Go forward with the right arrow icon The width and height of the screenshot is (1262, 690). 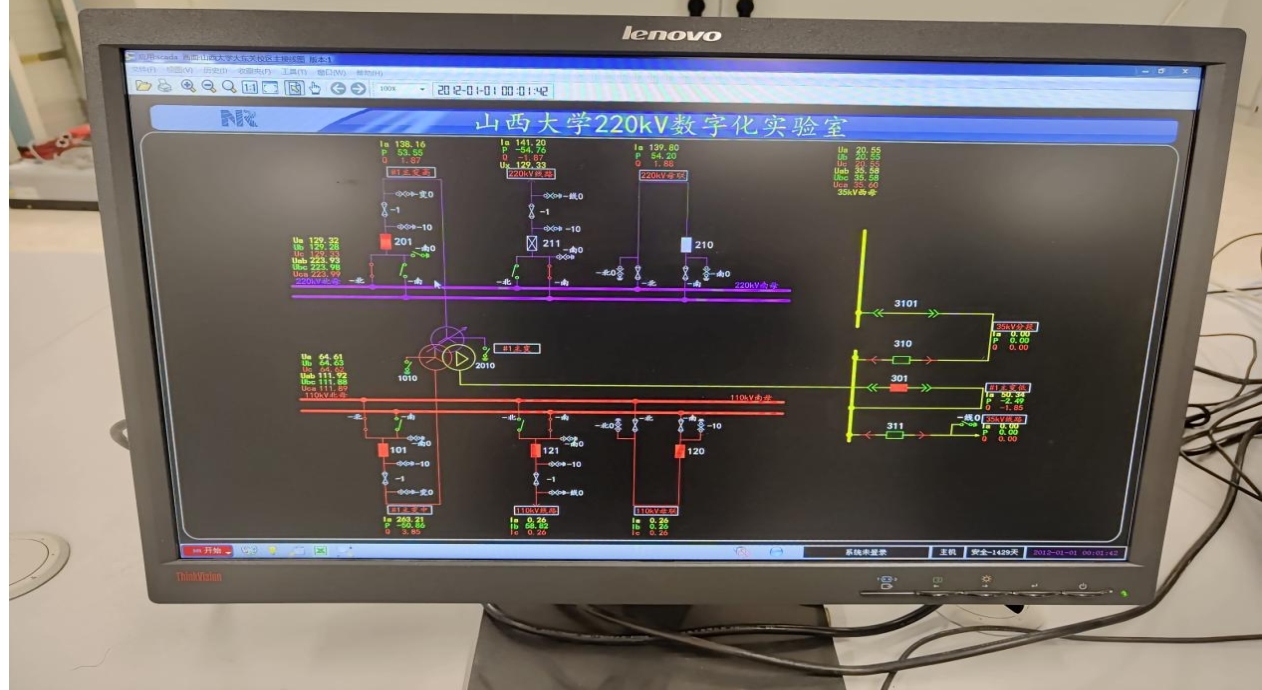click(x=358, y=88)
